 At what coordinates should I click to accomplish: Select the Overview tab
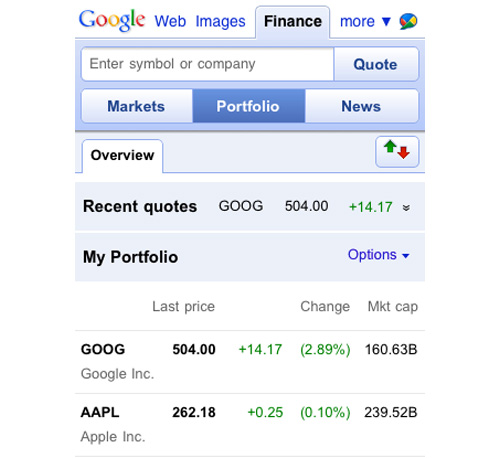[x=122, y=156]
